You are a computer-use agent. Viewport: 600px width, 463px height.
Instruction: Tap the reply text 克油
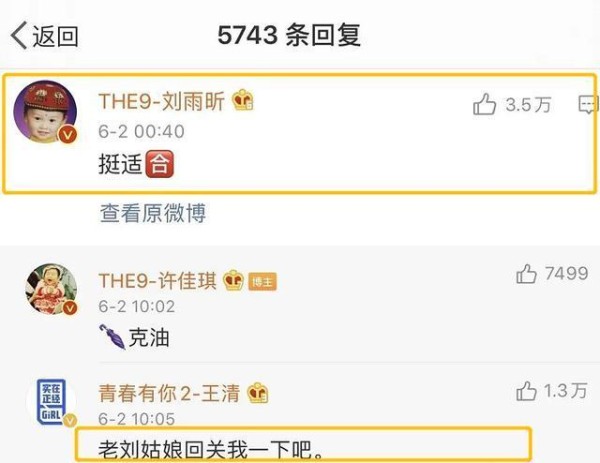134,337
